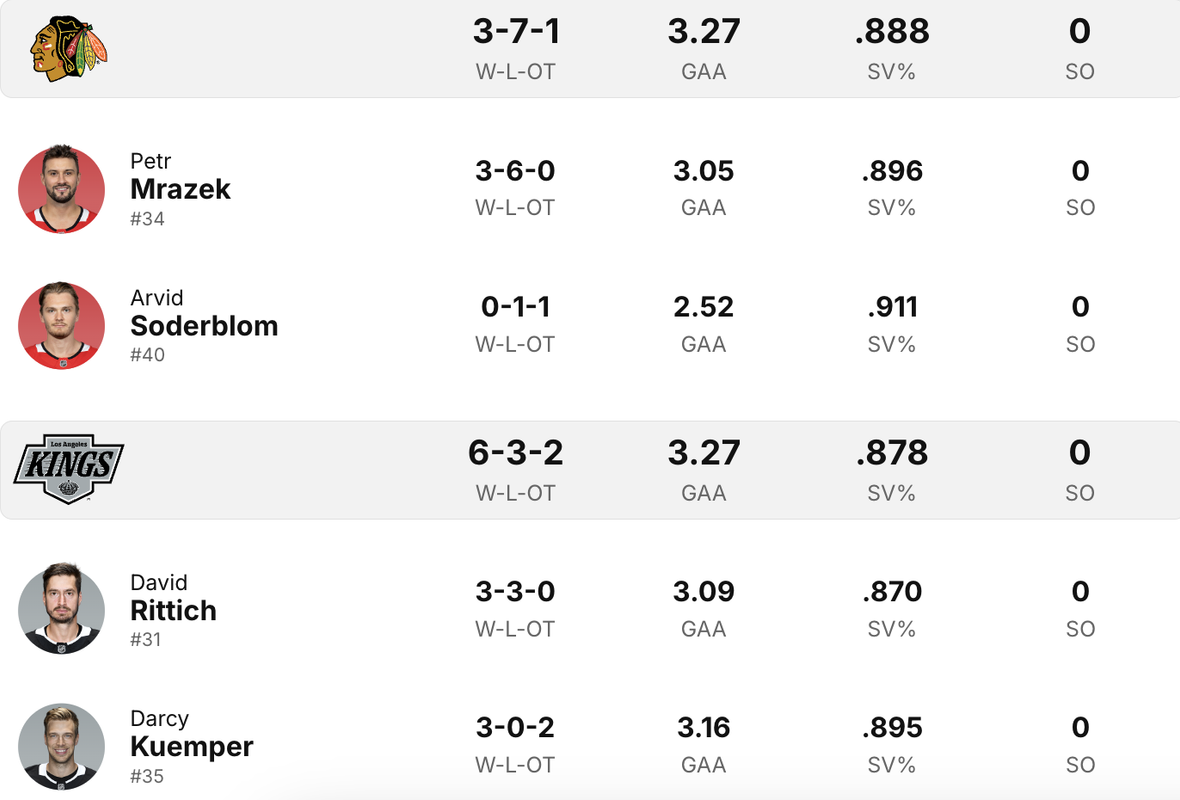Click Kuemper's 3.16 GAA value
1180x800 pixels.
coord(704,728)
